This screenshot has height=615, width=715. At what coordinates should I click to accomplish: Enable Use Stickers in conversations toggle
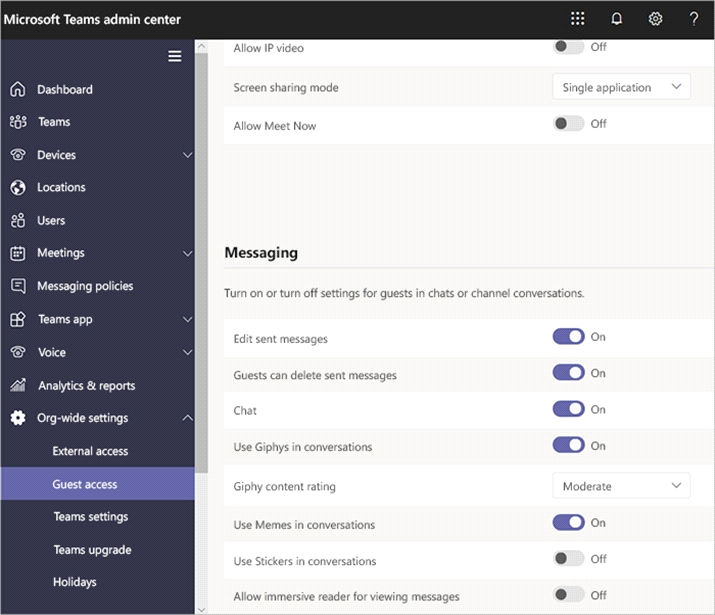569,559
